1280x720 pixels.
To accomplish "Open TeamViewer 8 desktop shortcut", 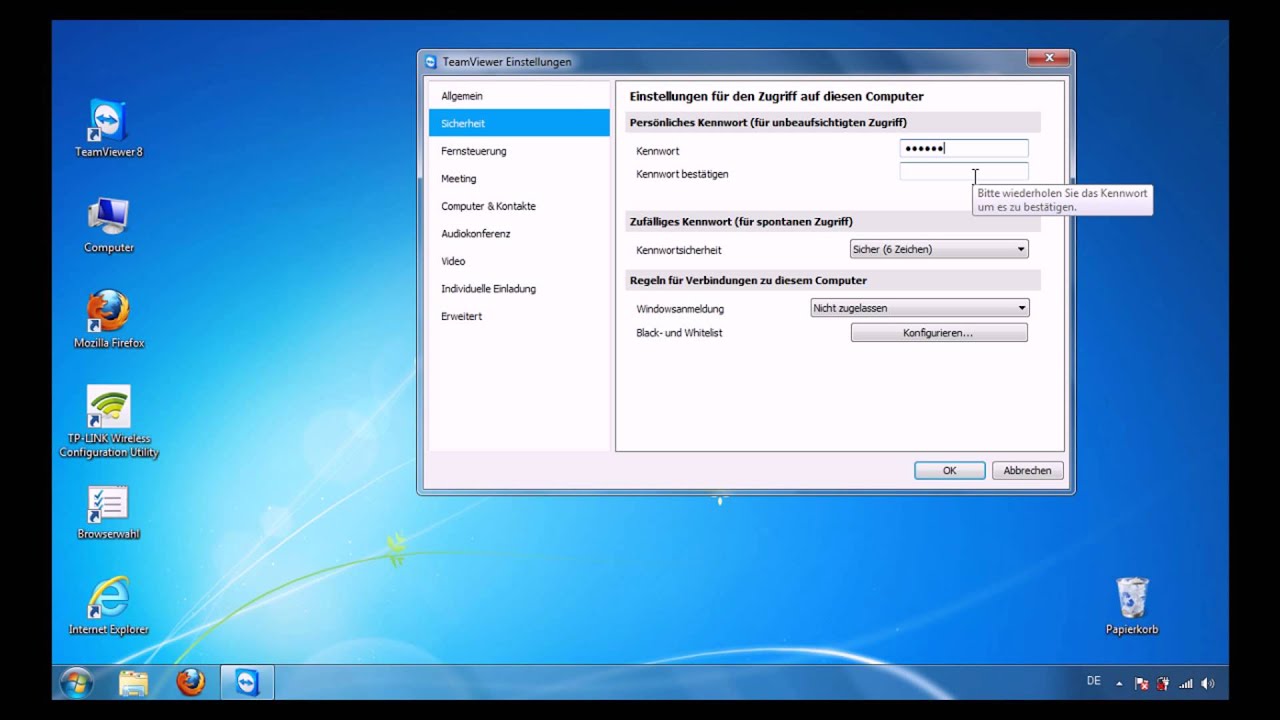I will [108, 128].
